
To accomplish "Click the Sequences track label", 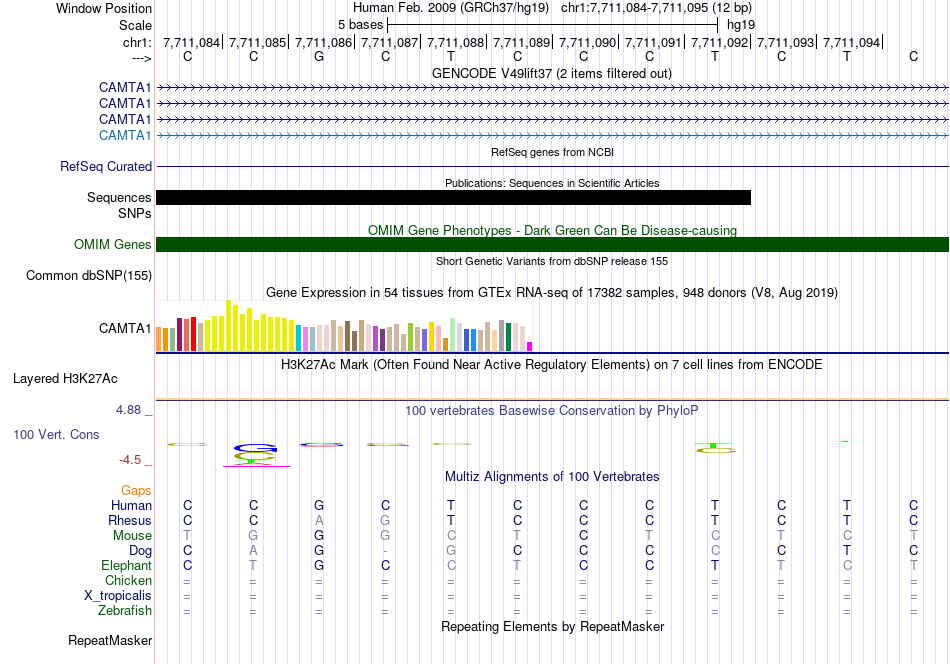I will point(119,198).
